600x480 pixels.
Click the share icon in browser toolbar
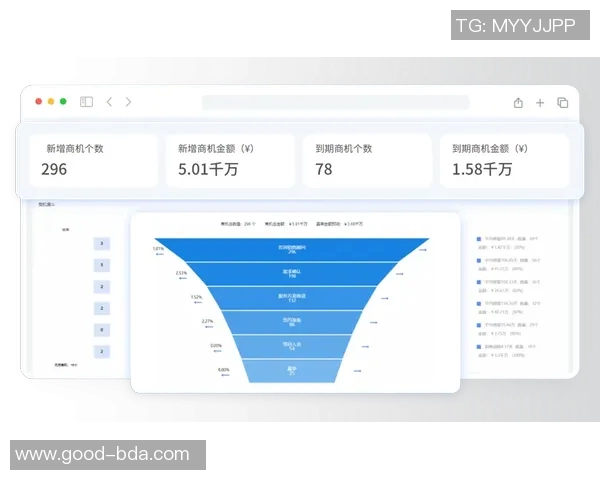pos(518,102)
